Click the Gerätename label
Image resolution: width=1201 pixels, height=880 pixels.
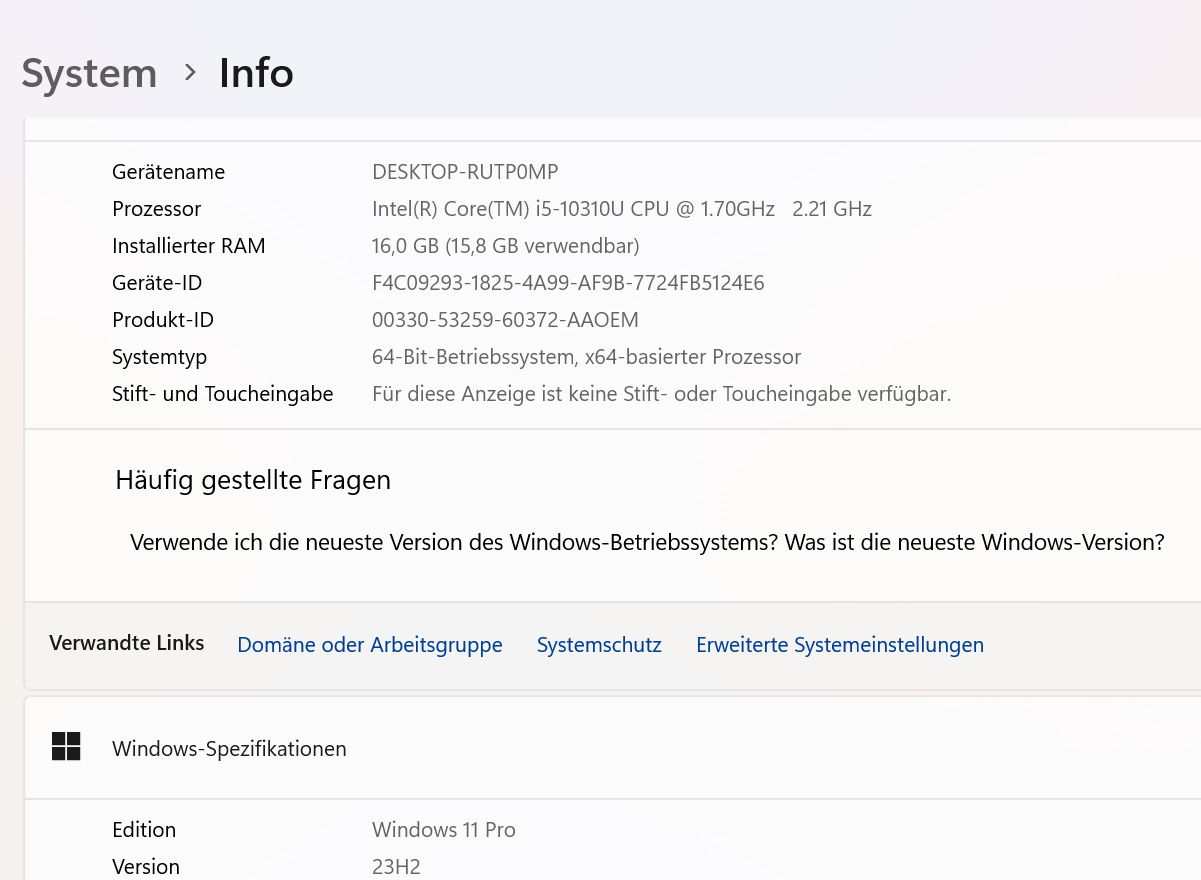click(168, 172)
